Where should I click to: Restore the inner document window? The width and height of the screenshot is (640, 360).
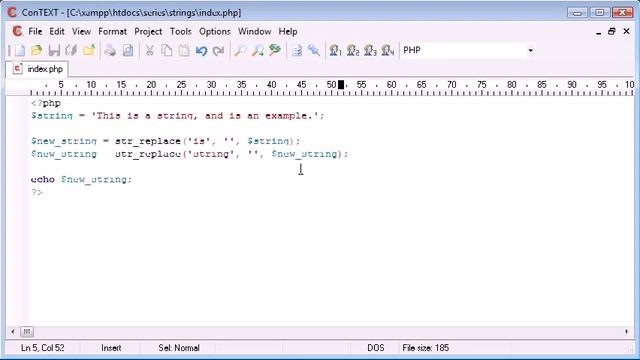click(x=611, y=31)
